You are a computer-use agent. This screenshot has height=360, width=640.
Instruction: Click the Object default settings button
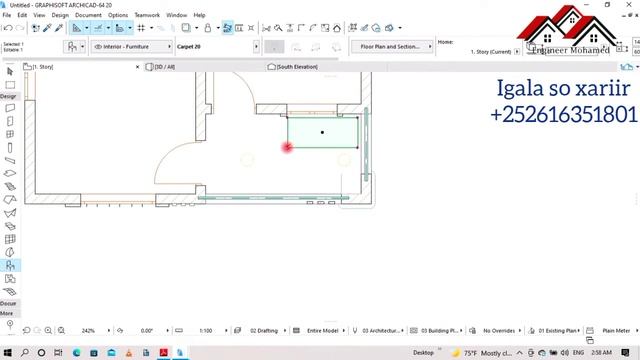[x=72, y=47]
